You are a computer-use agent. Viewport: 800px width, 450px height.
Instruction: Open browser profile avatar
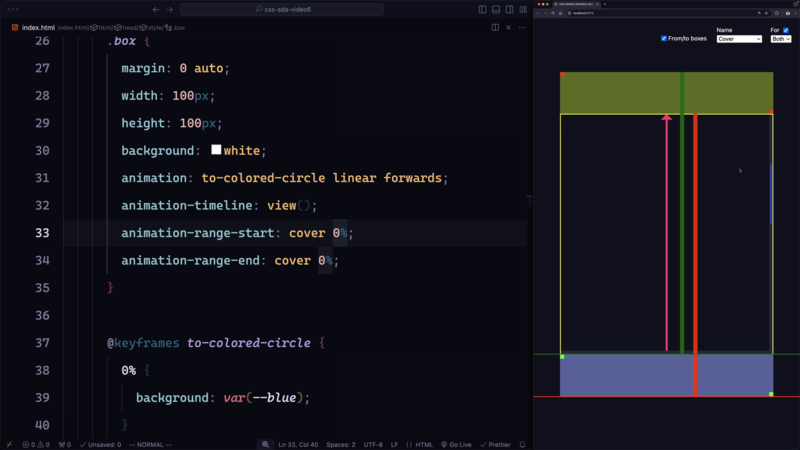[x=788, y=13]
